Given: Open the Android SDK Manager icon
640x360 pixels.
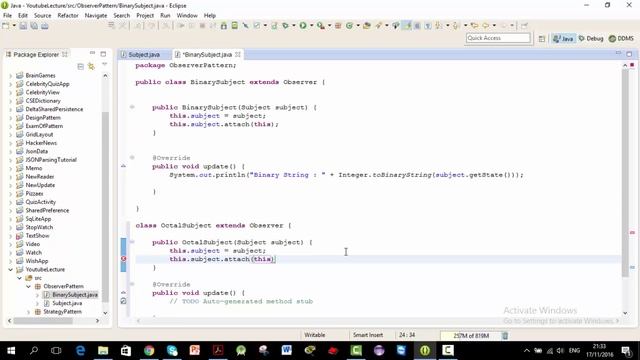Looking at the screenshot, I should [x=224, y=26].
